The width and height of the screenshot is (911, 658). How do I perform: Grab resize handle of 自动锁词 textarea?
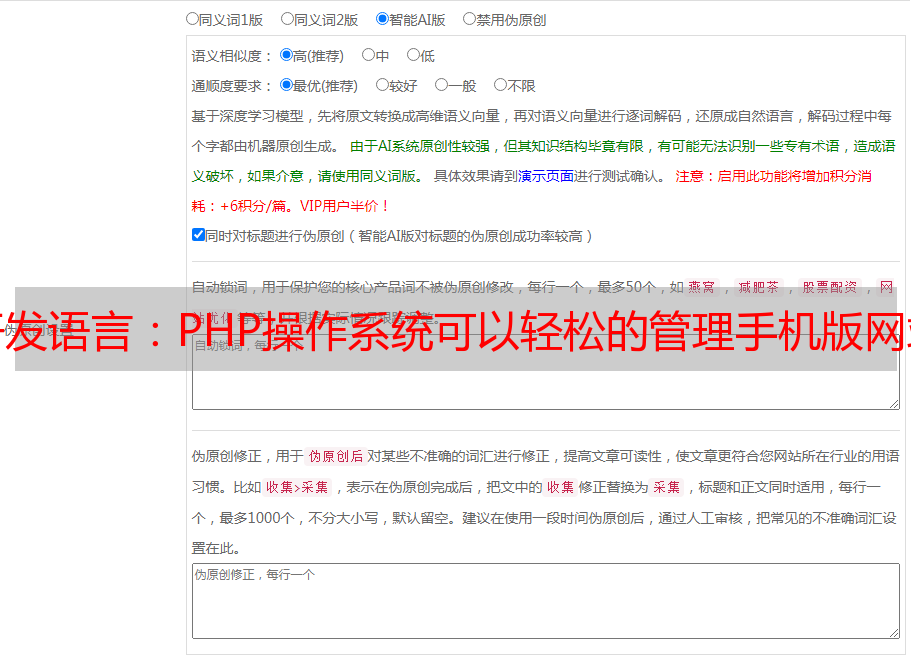pyautogui.click(x=894, y=404)
